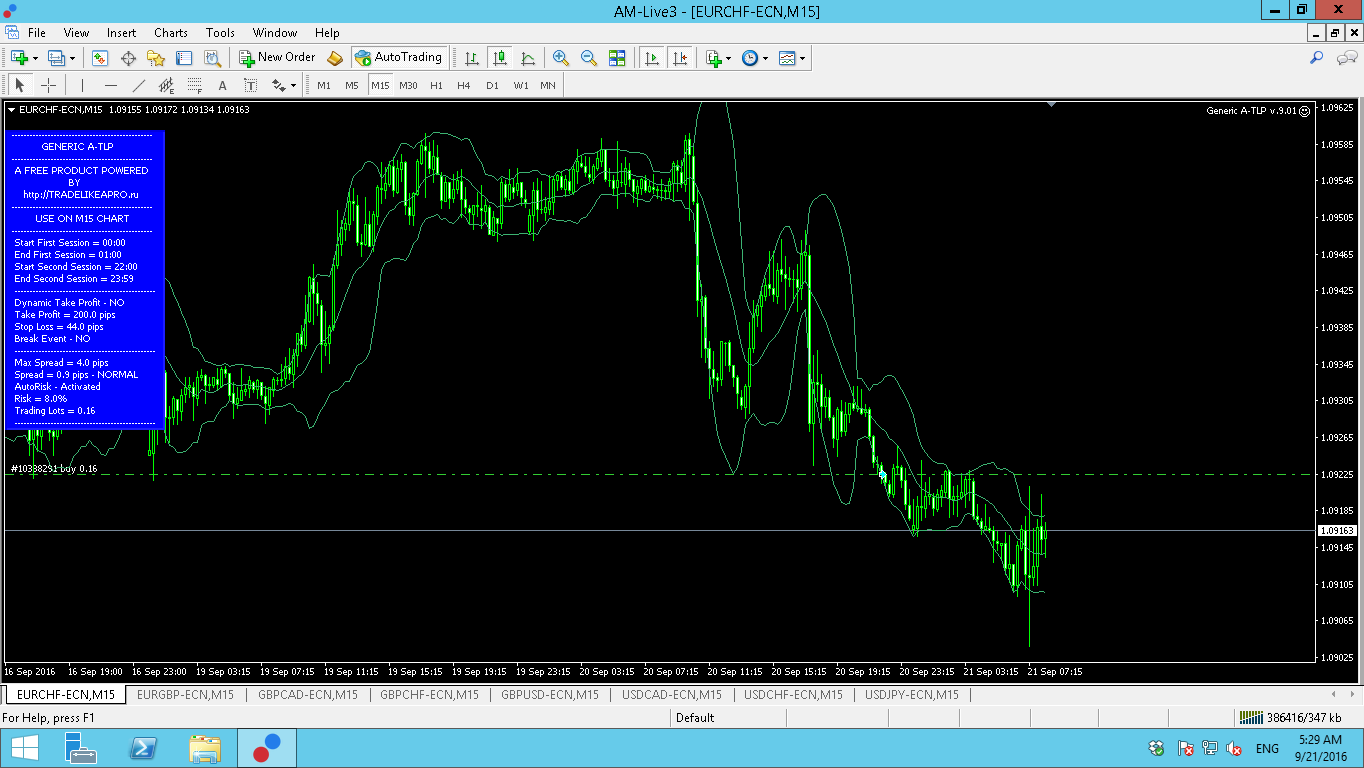Click the search magnifier icon at top right
This screenshot has width=1364, height=768.
[x=1317, y=58]
